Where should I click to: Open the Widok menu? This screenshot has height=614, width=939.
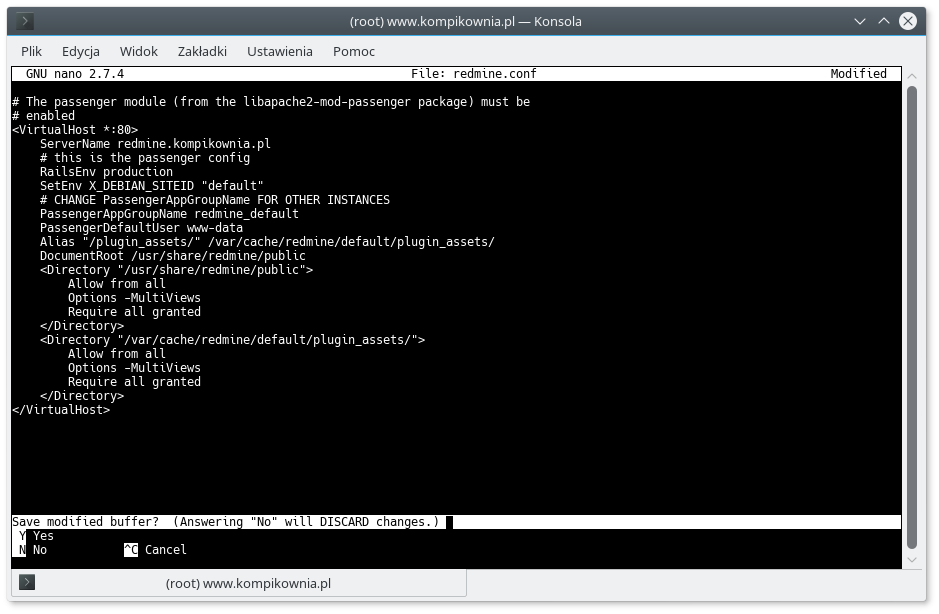(x=138, y=52)
